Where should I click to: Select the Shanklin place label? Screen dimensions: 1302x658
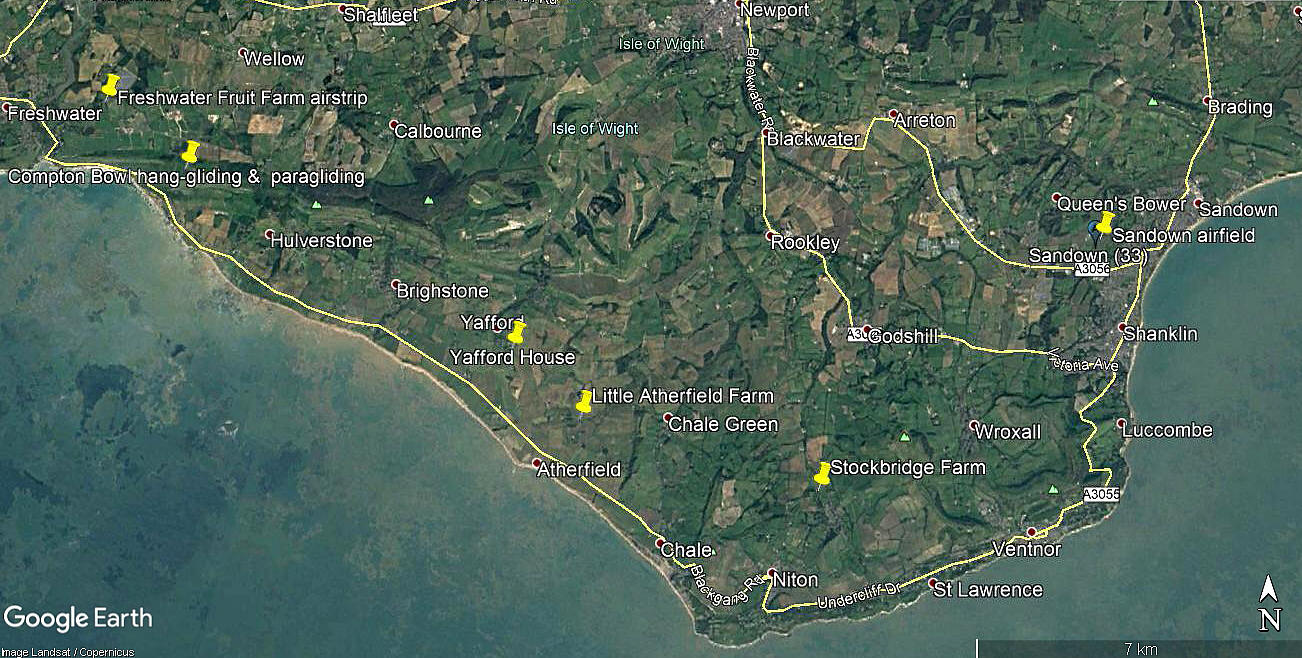(x=1160, y=334)
